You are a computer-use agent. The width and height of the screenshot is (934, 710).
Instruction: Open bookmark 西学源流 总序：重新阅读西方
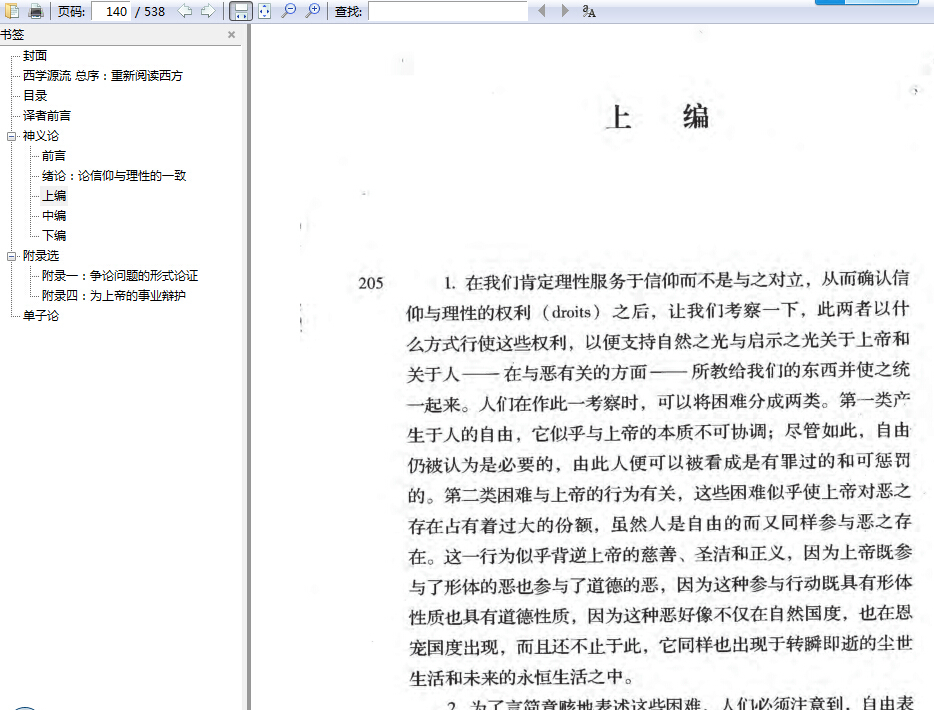102,76
